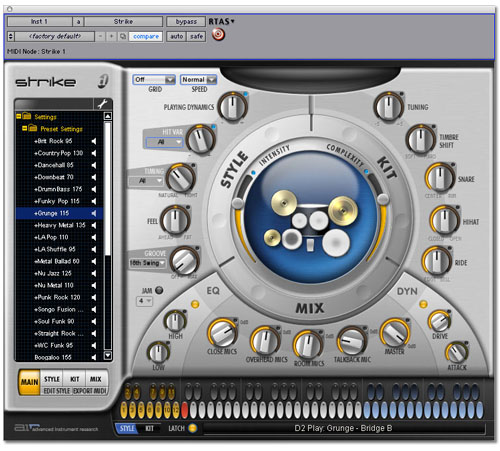
Task: Open the SPEED dropdown set to Normal
Action: pyautogui.click(x=199, y=80)
